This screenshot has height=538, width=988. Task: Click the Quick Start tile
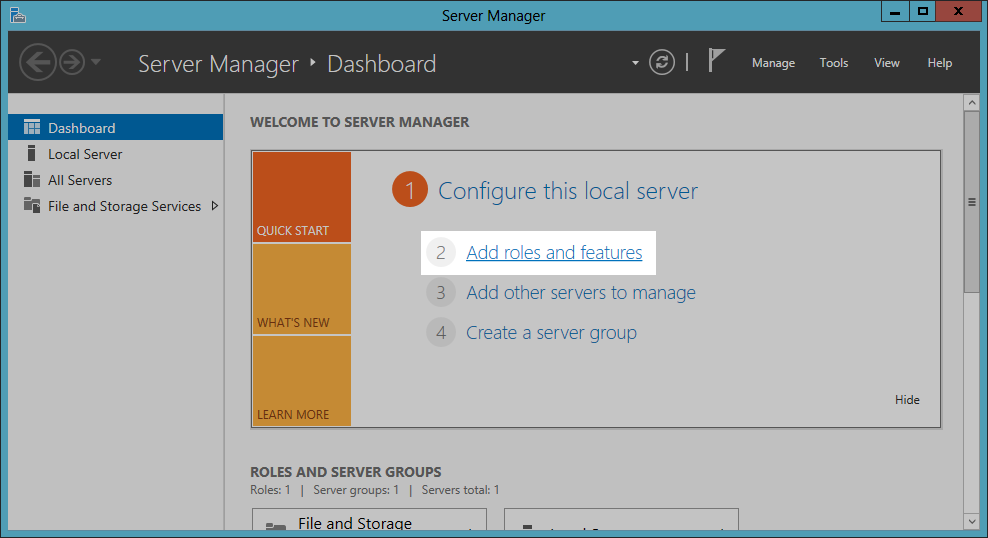point(302,197)
